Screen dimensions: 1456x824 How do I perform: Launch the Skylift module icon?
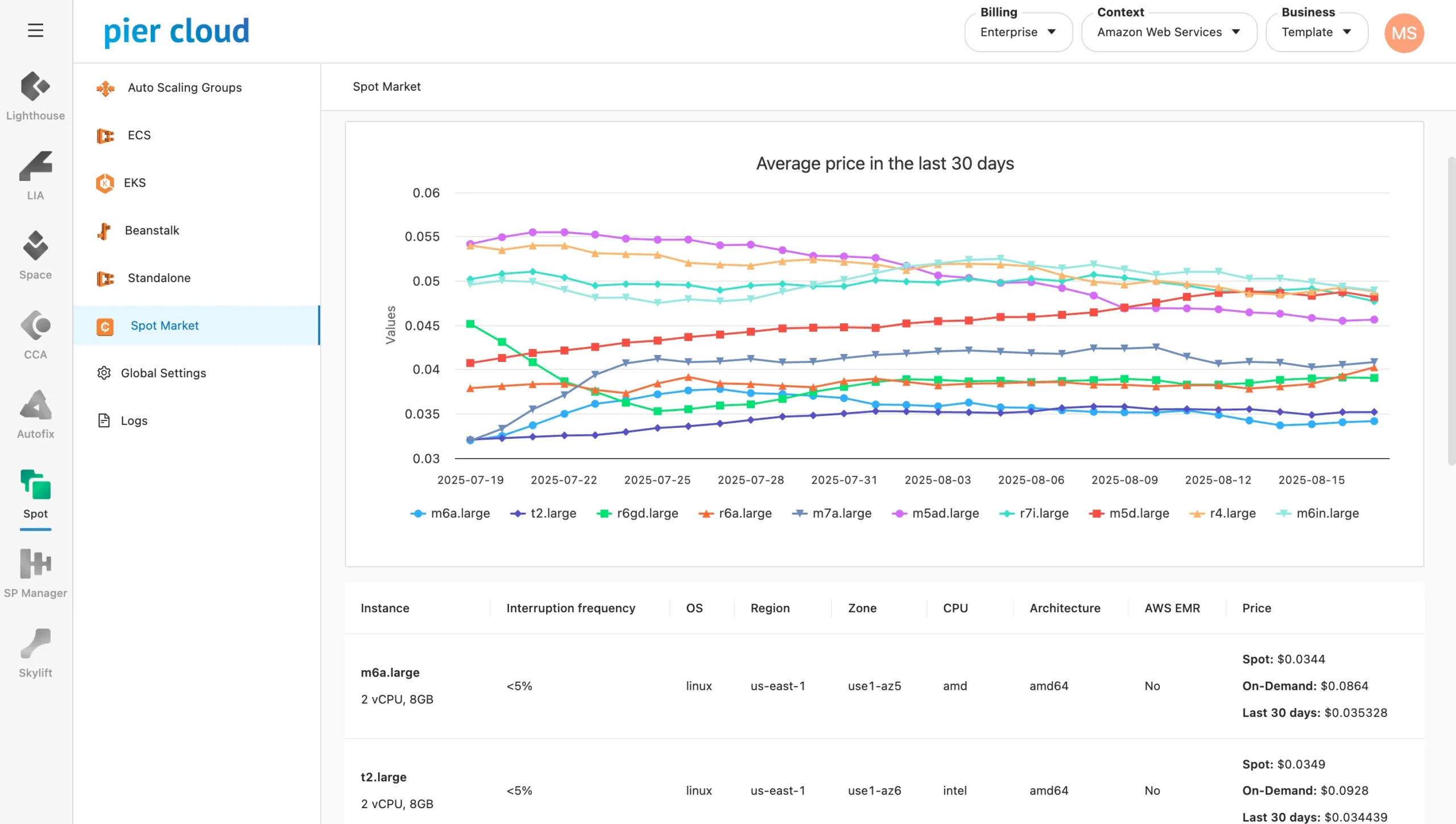(x=35, y=644)
